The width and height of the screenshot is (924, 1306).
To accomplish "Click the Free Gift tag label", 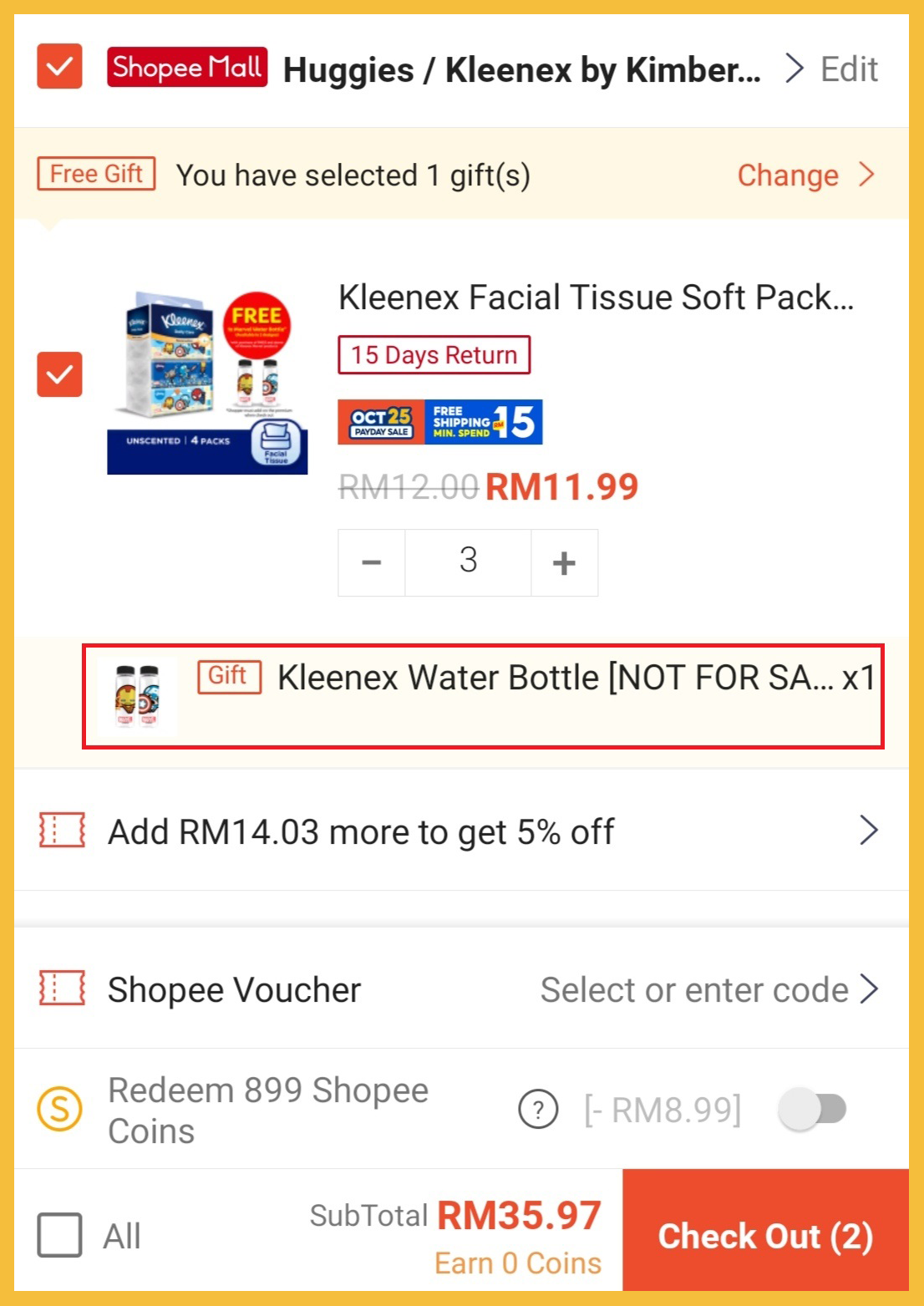I will coord(96,174).
